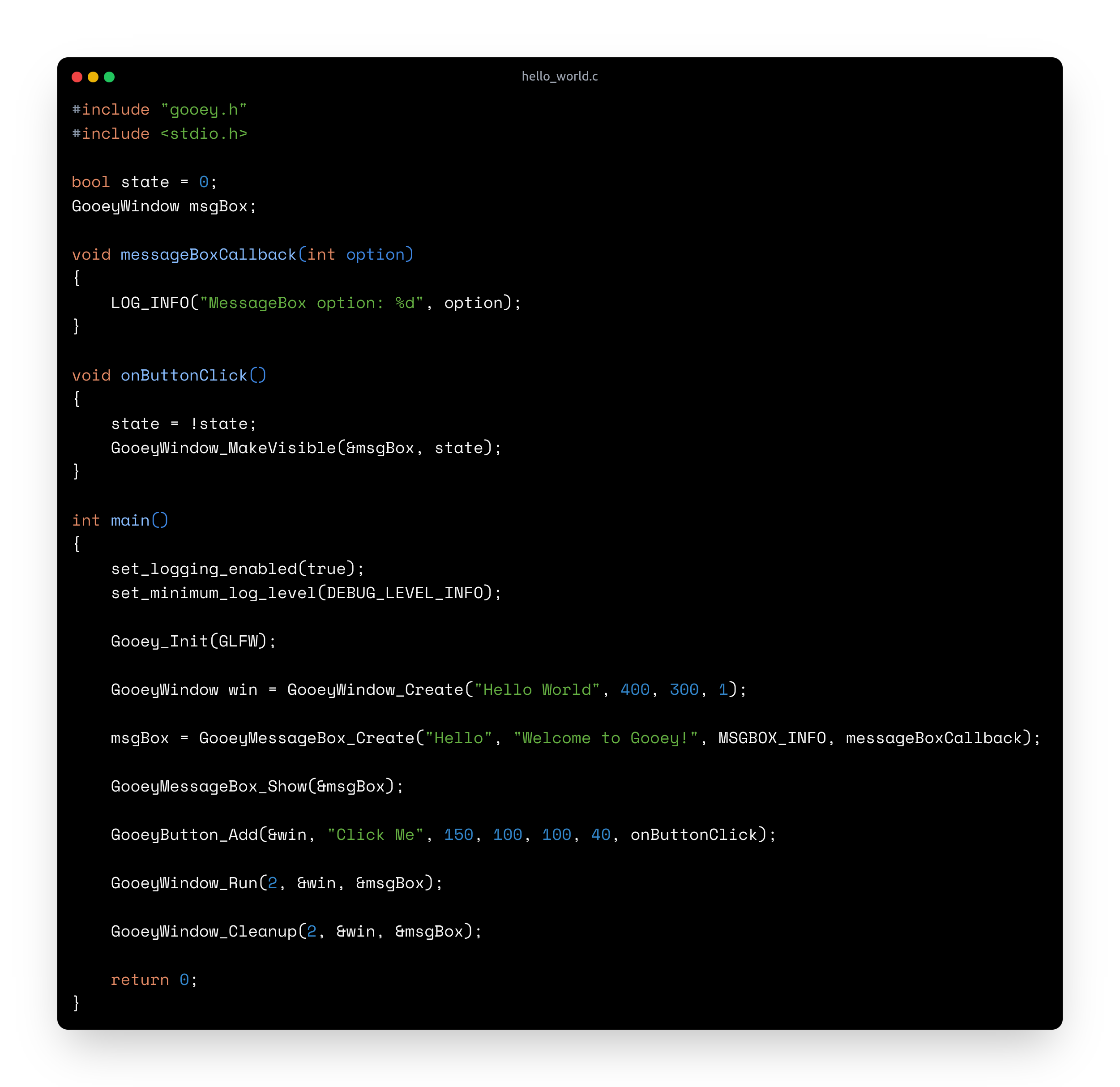Click the number 40 in GooeyButton_Add
The width and height of the screenshot is (1120, 1087).
[601, 835]
